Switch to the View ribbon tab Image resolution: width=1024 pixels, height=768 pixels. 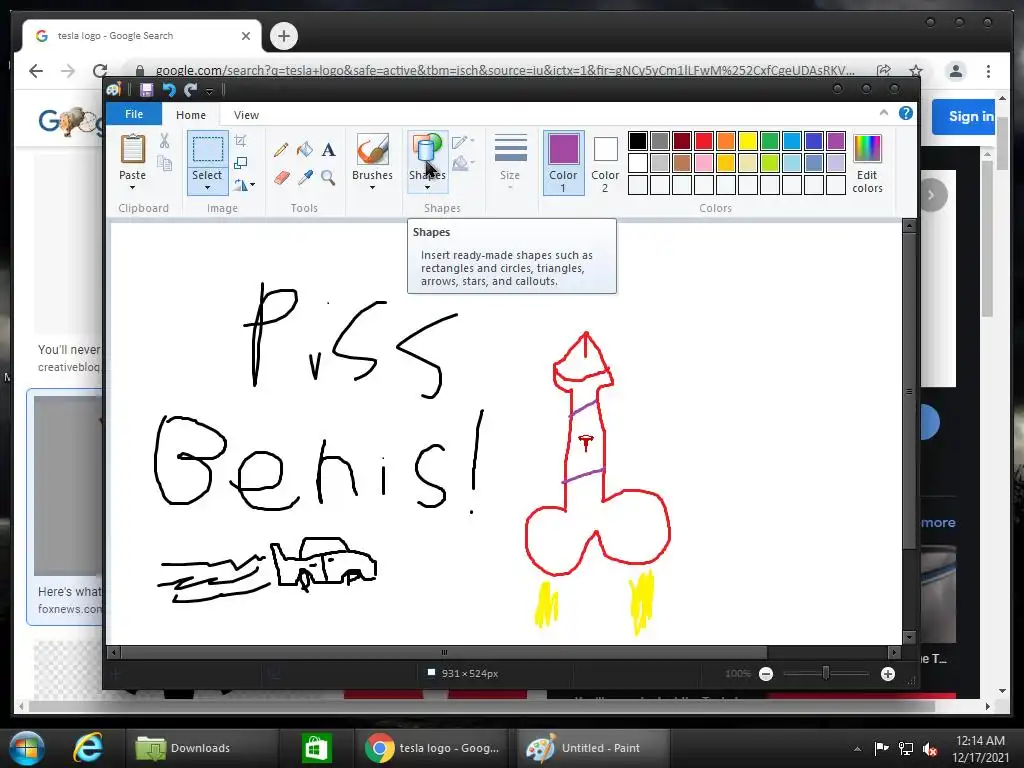[x=246, y=115]
